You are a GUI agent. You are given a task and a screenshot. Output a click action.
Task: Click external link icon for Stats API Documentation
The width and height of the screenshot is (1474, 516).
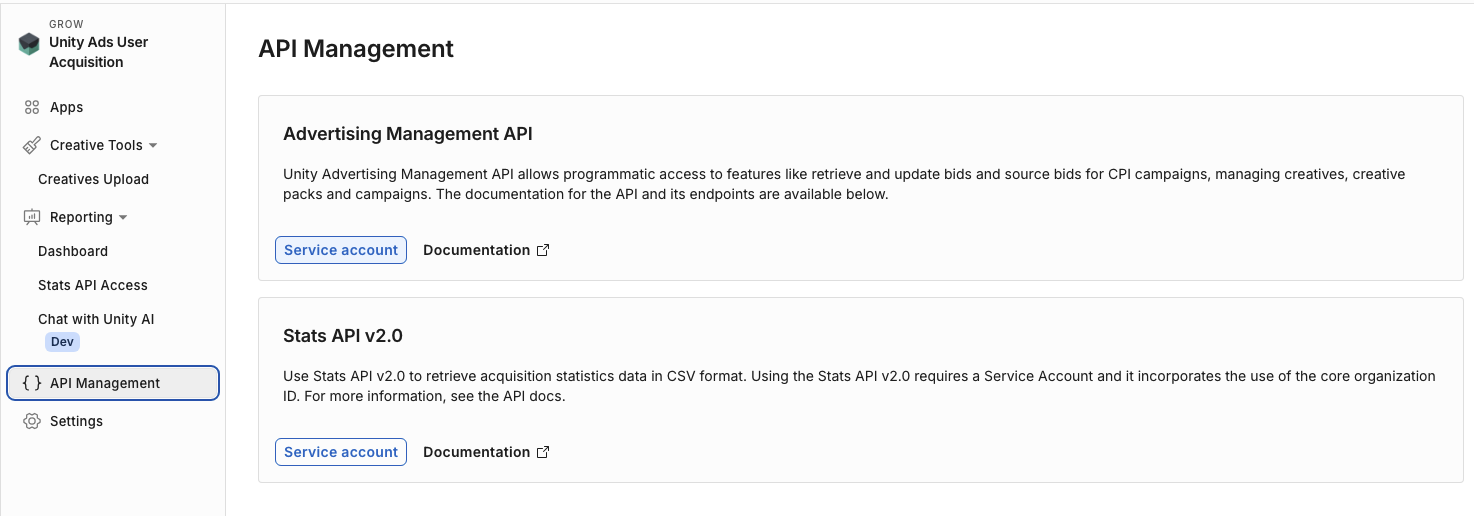543,452
